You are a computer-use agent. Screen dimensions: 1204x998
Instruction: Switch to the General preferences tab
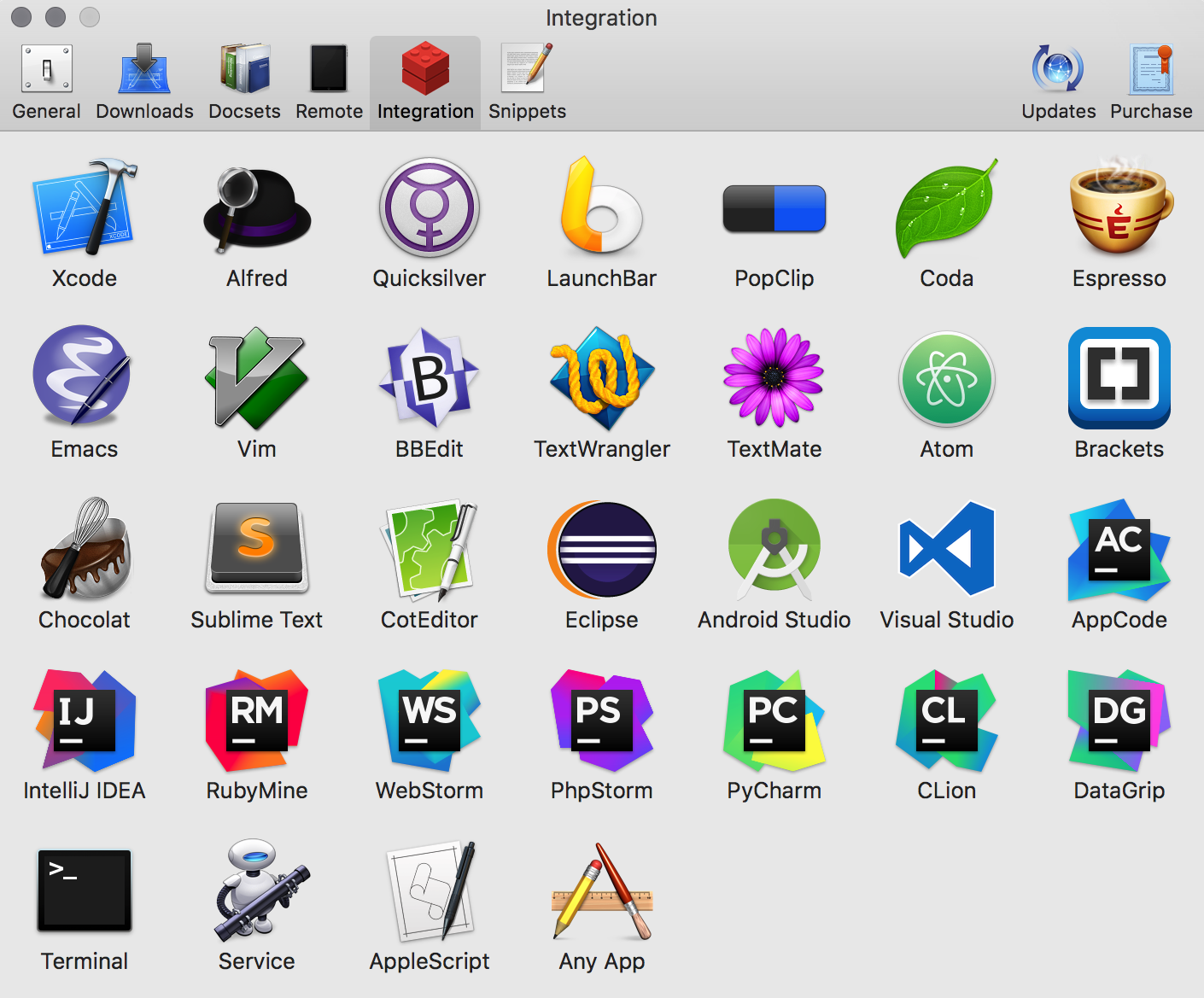(x=46, y=83)
